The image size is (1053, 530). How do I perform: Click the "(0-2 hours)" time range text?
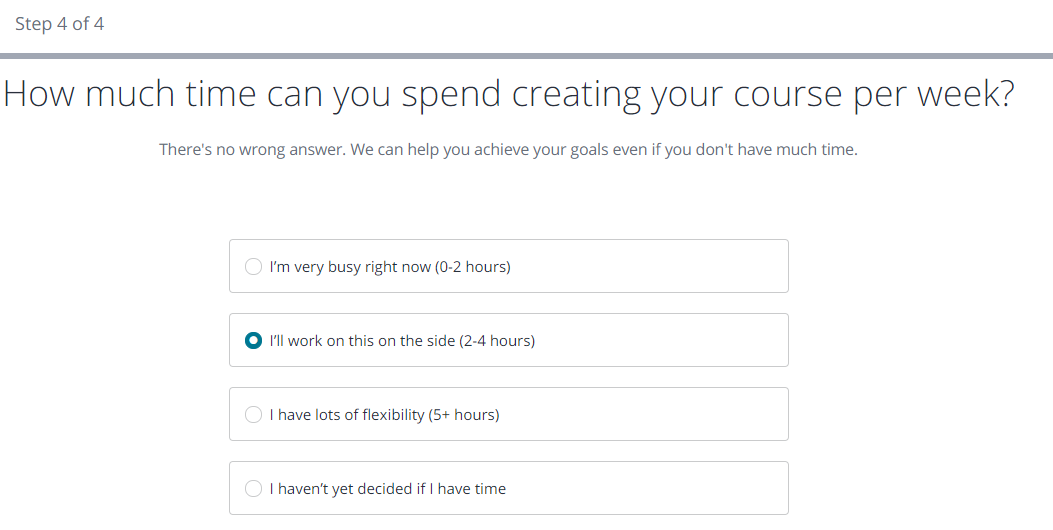pos(473,267)
